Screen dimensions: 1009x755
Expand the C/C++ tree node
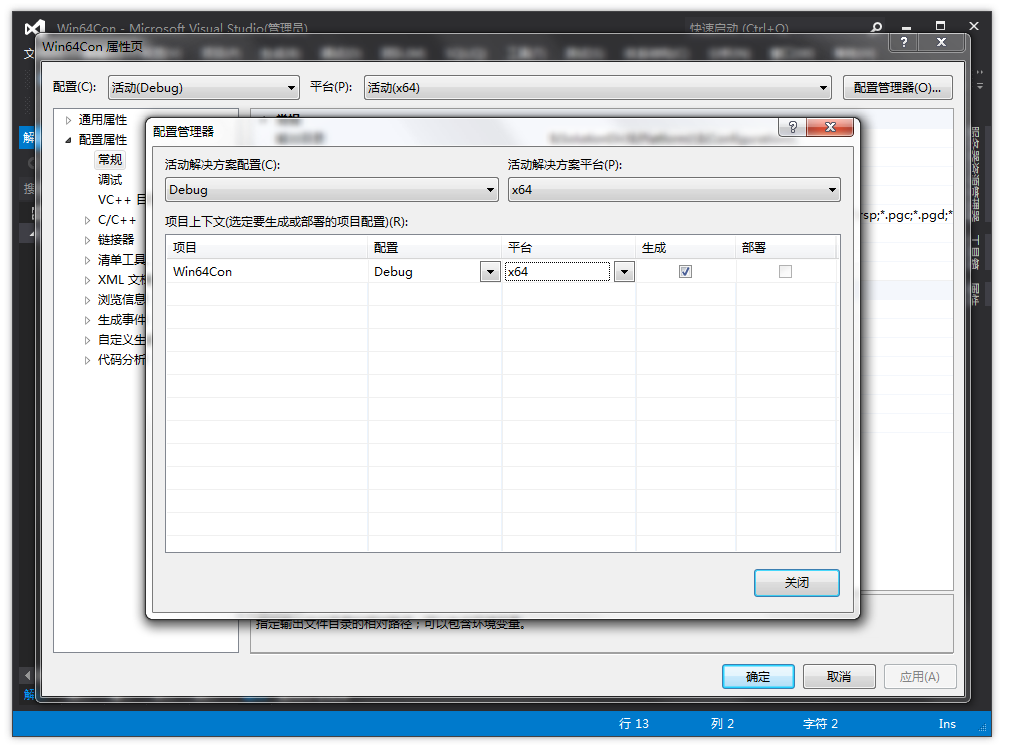click(88, 220)
